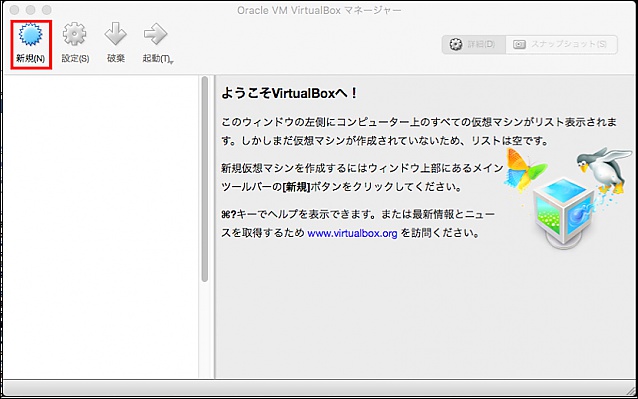Switch to the Snapshots (スナップショット) tab

[x=562, y=44]
